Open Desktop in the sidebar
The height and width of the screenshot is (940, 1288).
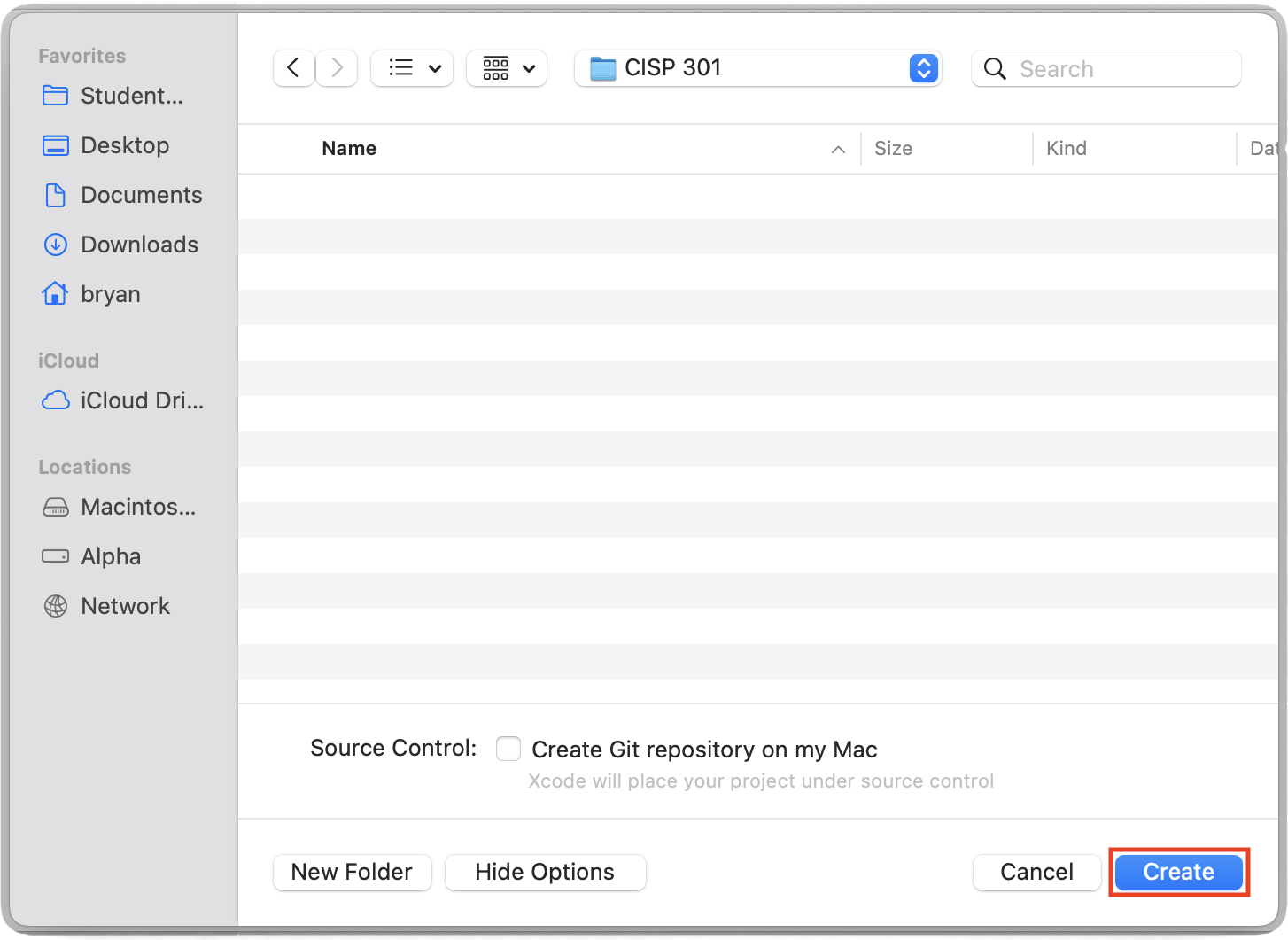[124, 145]
